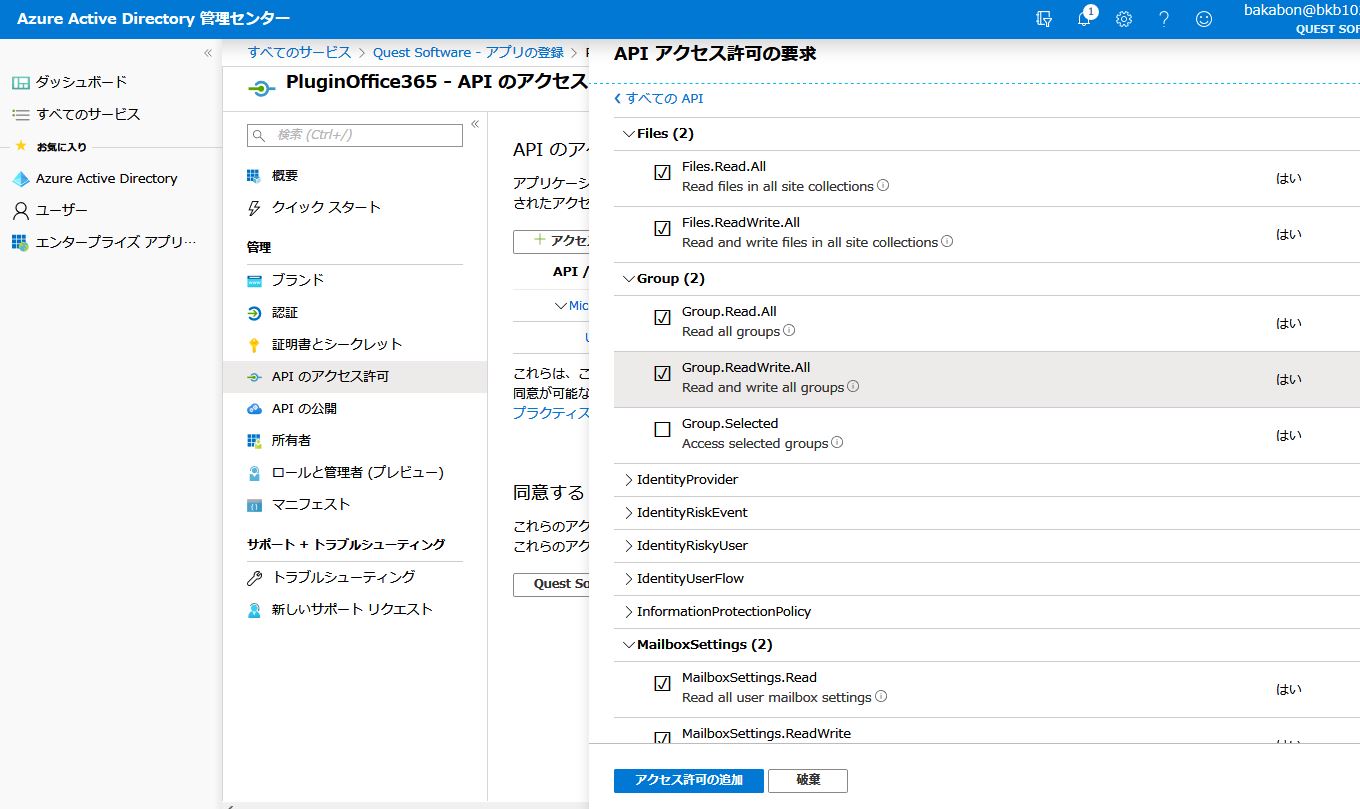1360x809 pixels.
Task: Select すべてのサービス in left sidebar
Action: pyautogui.click(x=88, y=114)
